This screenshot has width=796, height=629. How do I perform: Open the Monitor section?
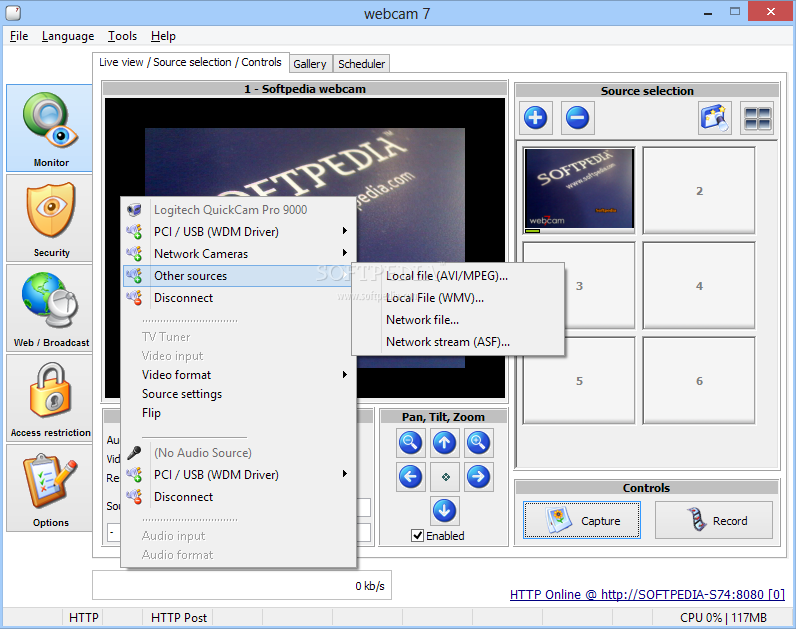[49, 128]
